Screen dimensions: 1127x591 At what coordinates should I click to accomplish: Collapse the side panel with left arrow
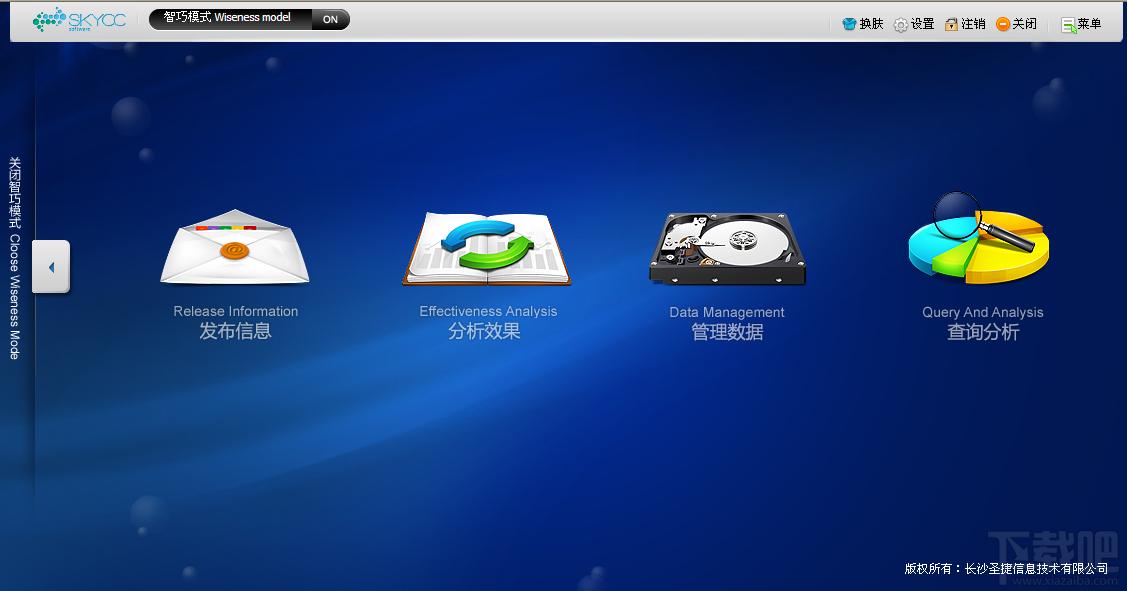(51, 267)
